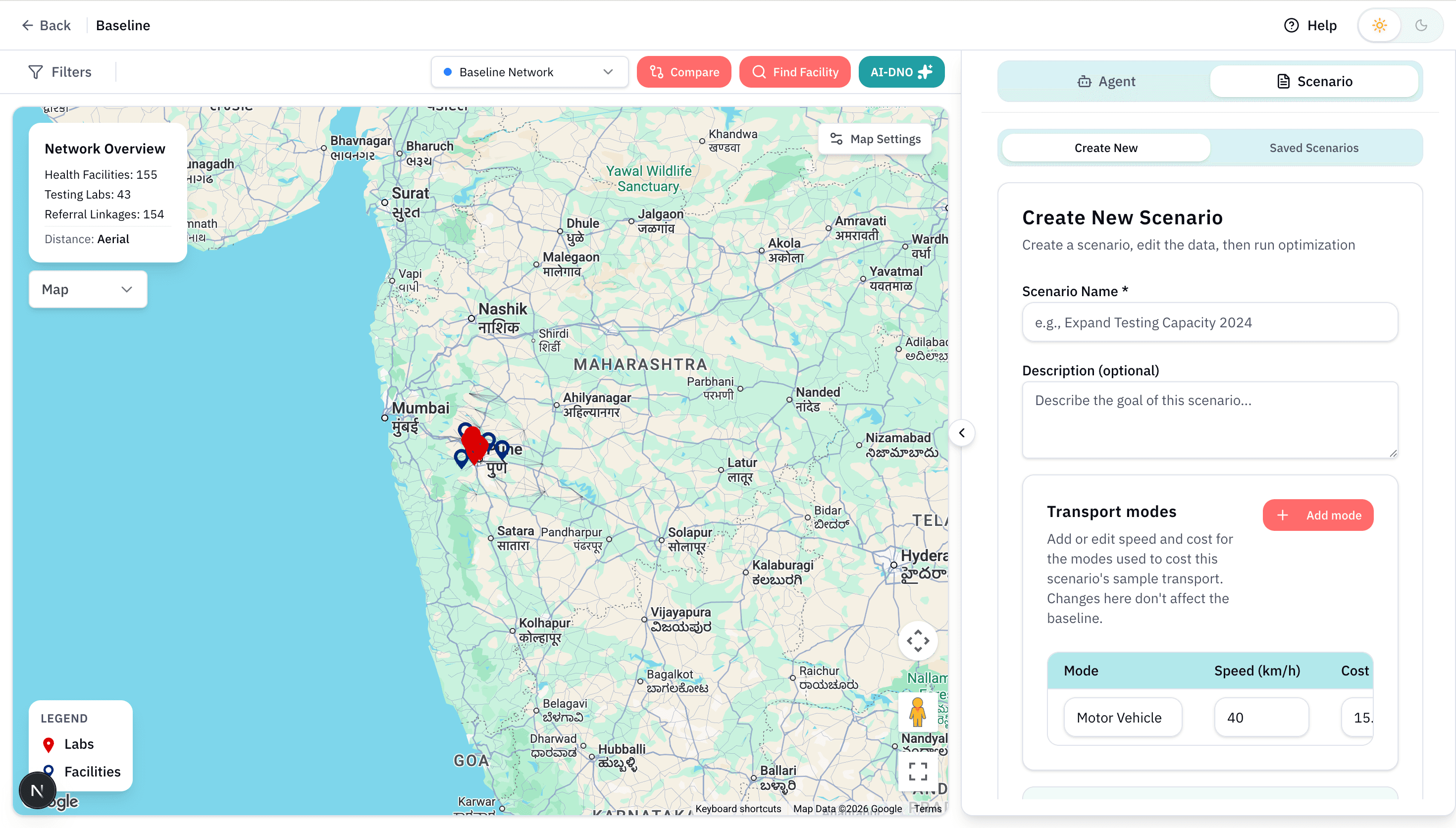The width and height of the screenshot is (1456, 828).
Task: Open the Saved Scenarios tab
Action: click(x=1314, y=148)
